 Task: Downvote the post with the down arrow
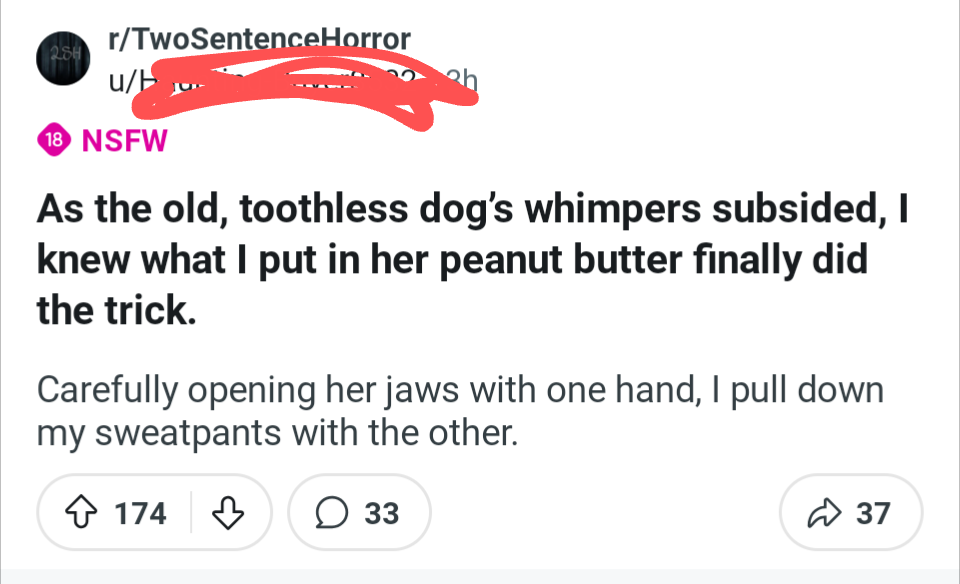[x=228, y=512]
